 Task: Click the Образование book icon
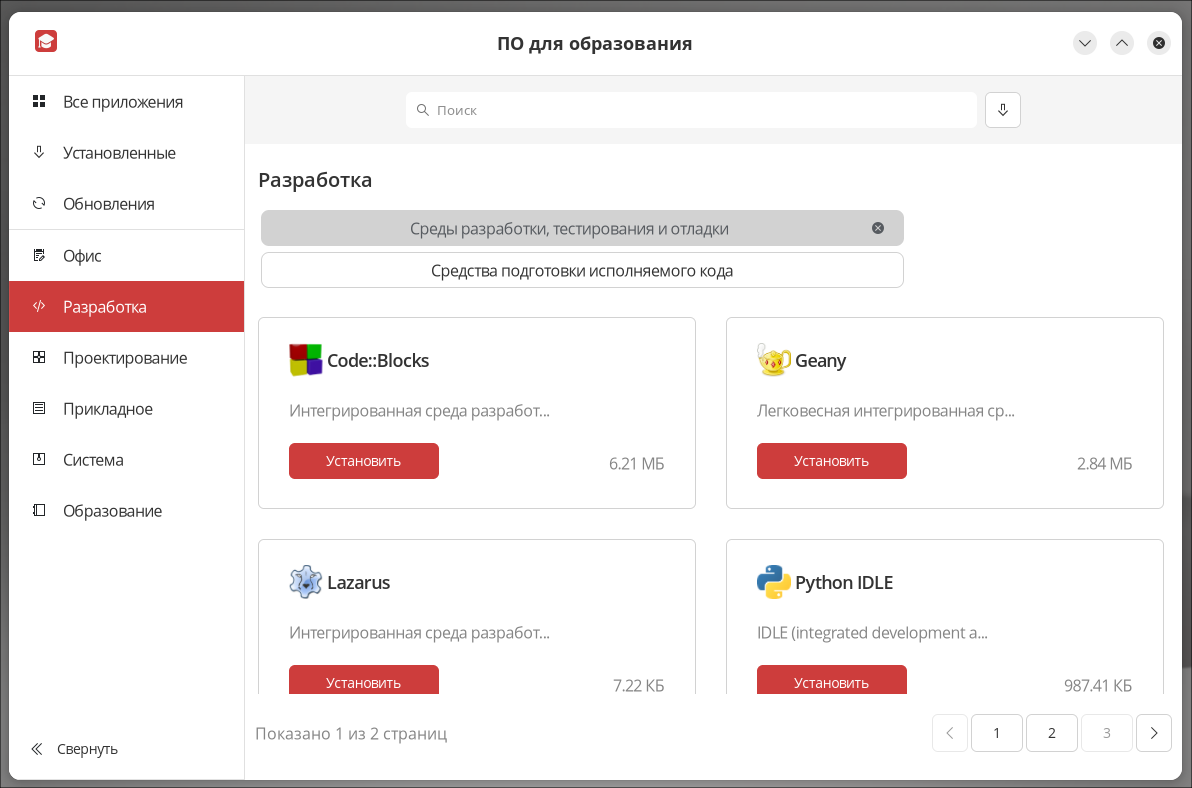coord(39,510)
